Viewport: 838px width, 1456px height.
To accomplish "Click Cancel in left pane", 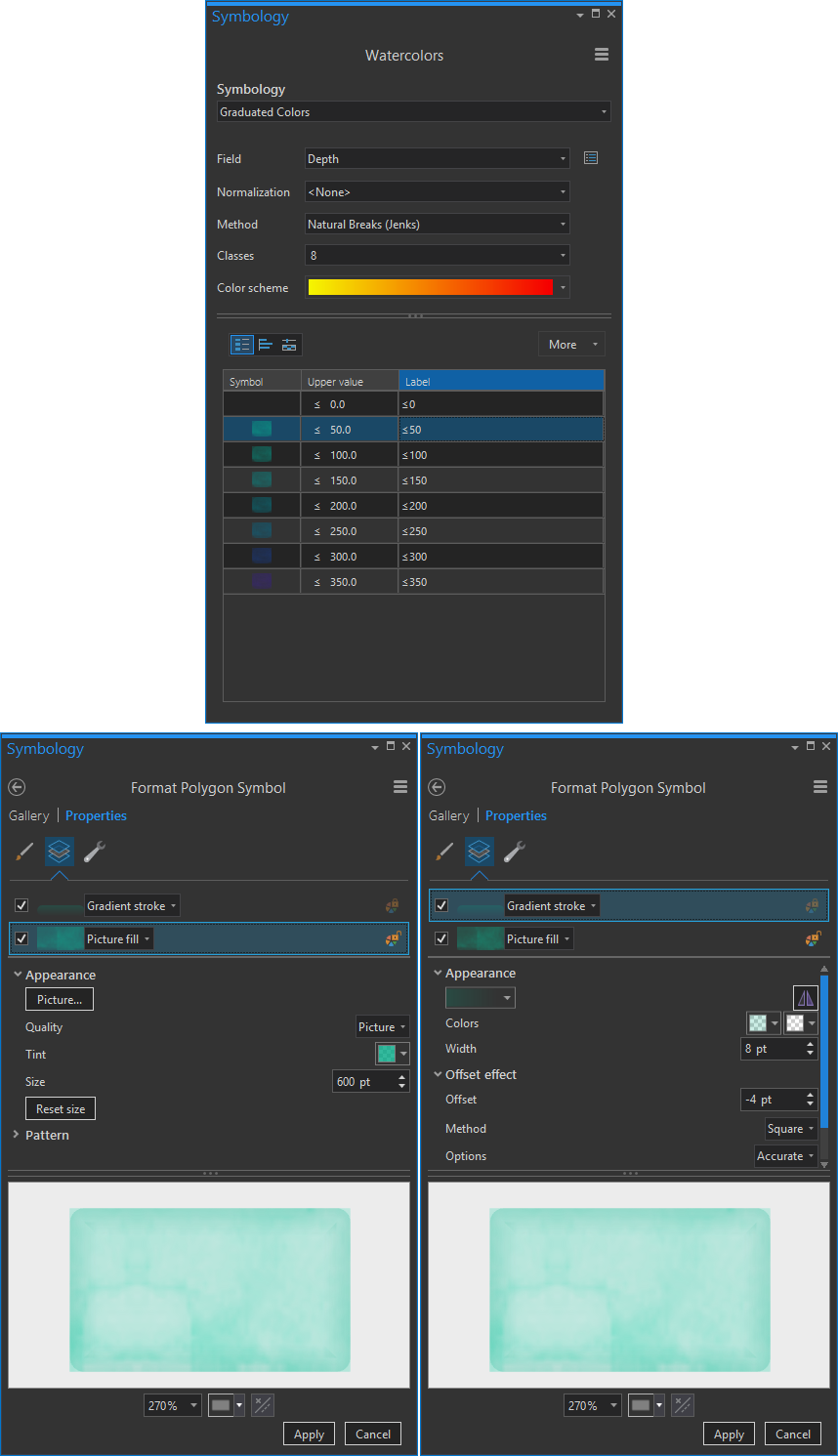I will [373, 1434].
